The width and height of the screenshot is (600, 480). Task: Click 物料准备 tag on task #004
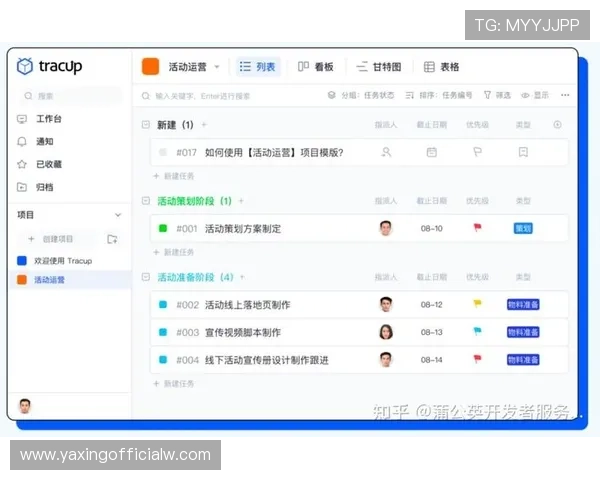[523, 360]
